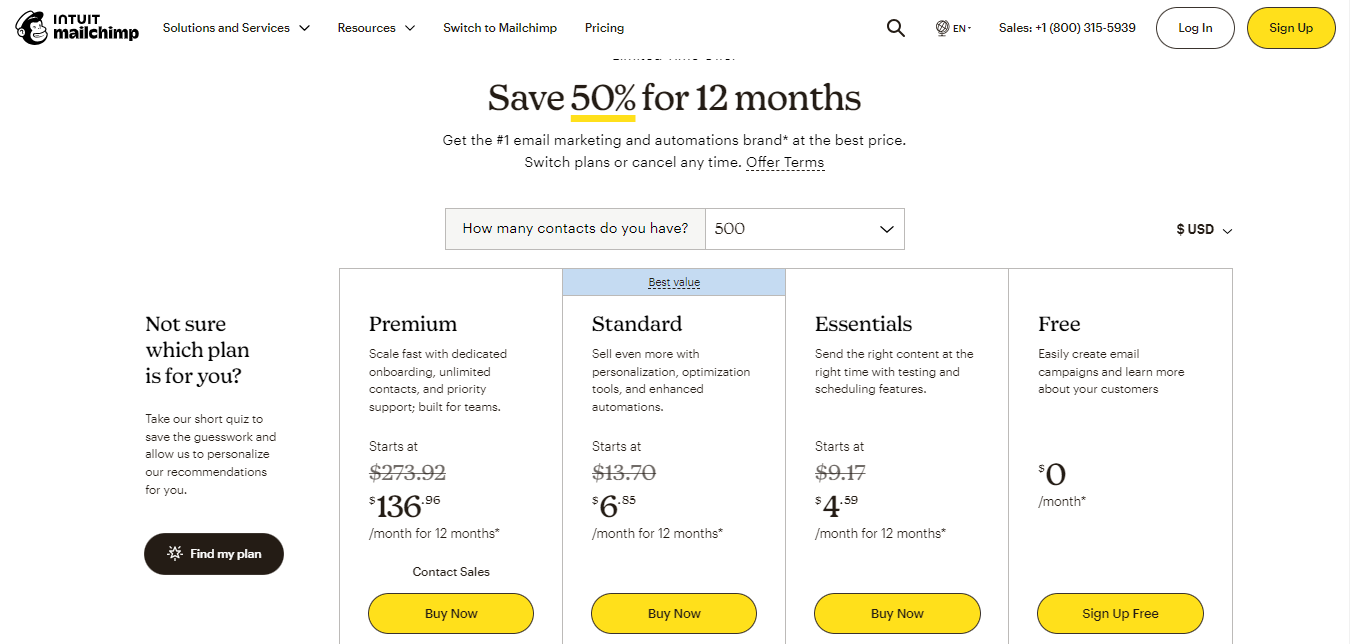Click Contact Sales in Premium column
Image resolution: width=1350 pixels, height=644 pixels.
[x=451, y=572]
